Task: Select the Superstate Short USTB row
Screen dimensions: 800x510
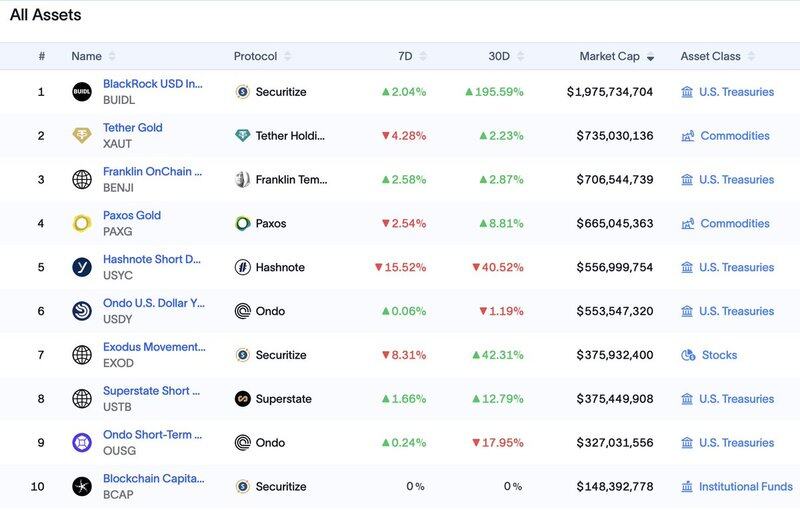Action: click(400, 399)
